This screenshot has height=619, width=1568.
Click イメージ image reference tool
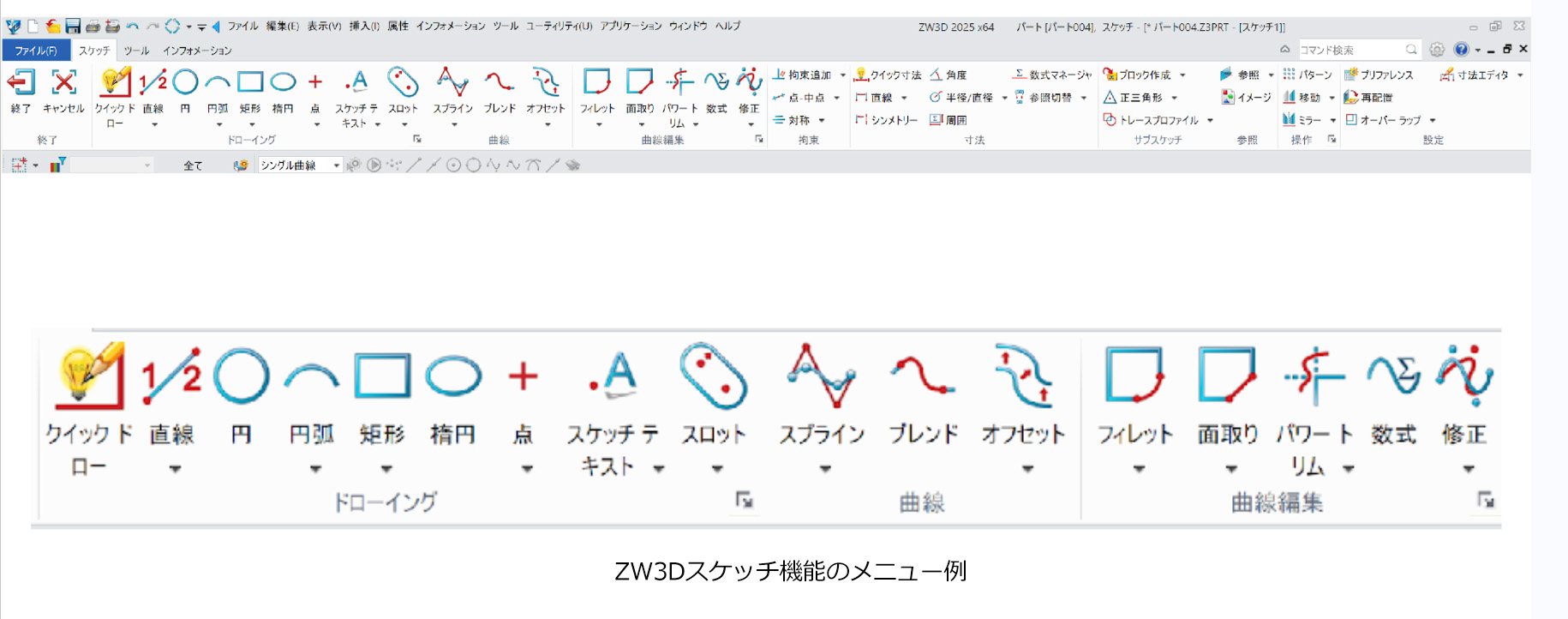pos(1247,97)
